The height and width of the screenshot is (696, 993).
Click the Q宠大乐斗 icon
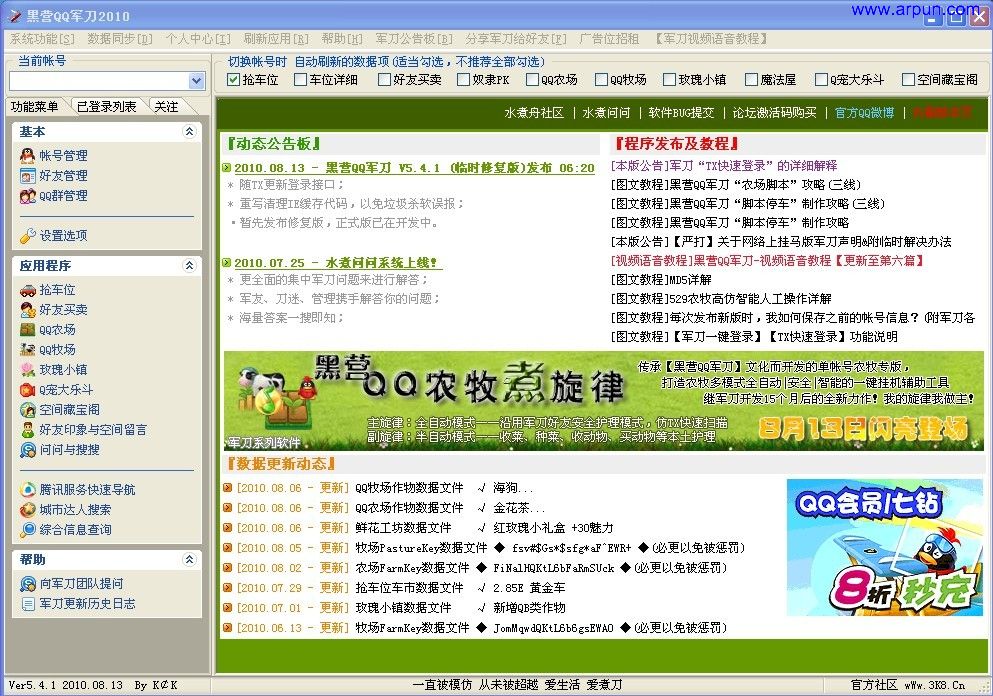[x=28, y=389]
